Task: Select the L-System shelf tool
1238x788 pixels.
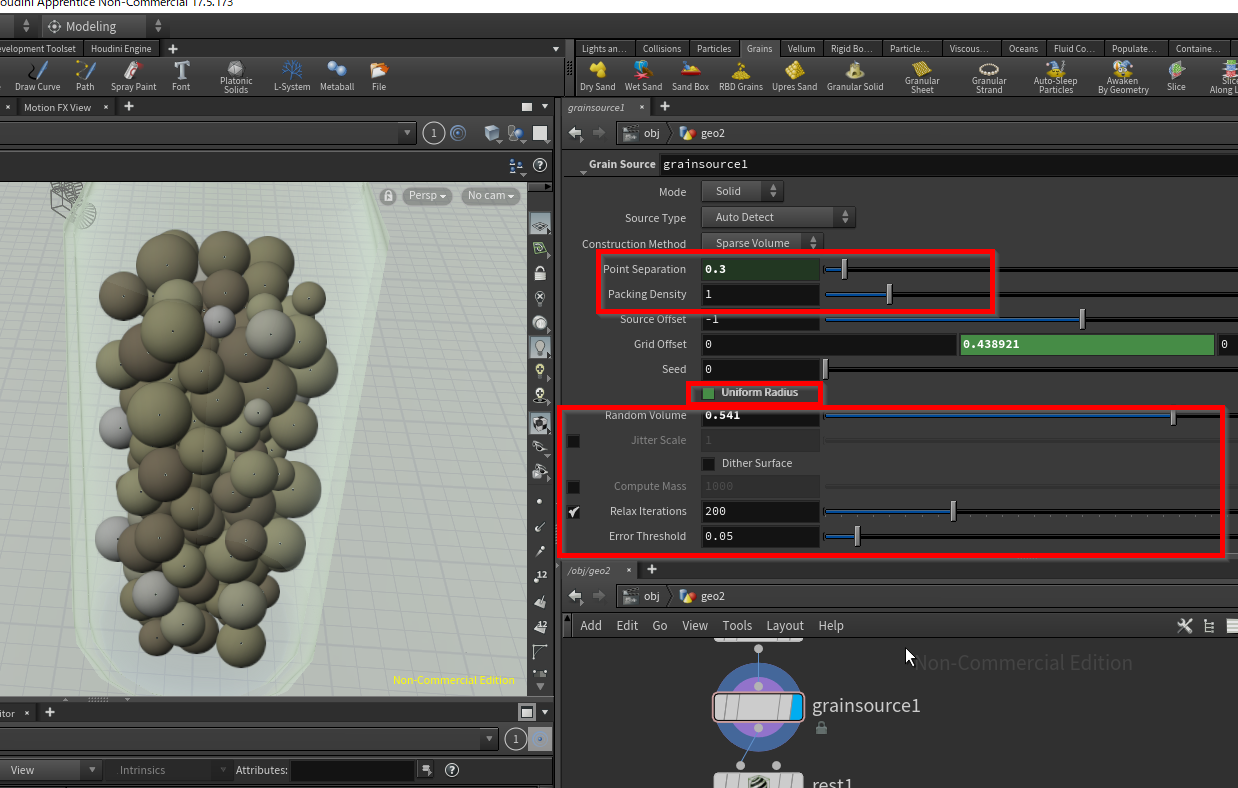Action: point(292,76)
